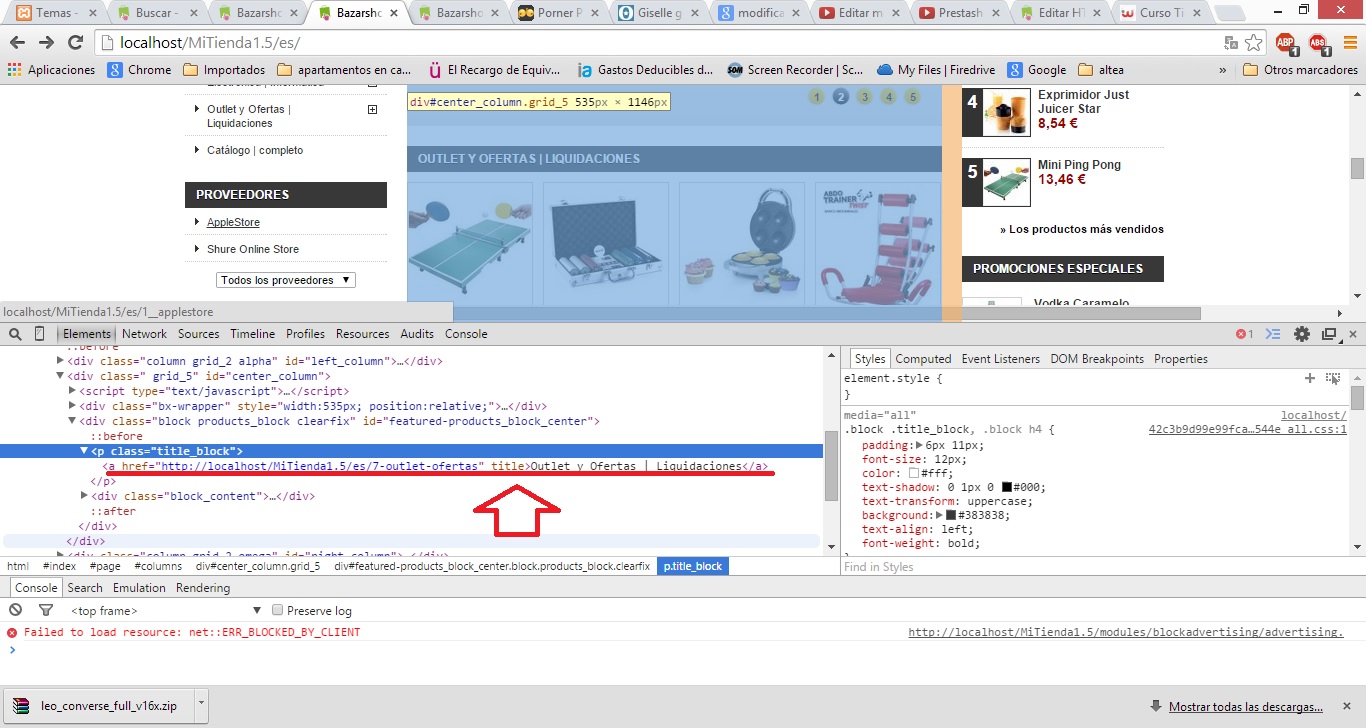The height and width of the screenshot is (728, 1366).
Task: Expand the left_column div node
Action: pos(60,361)
